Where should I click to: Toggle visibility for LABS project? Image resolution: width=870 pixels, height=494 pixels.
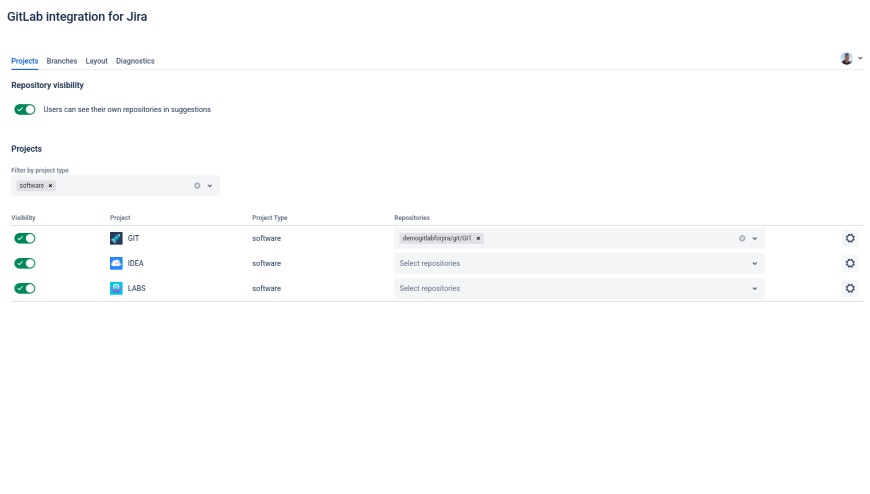(25, 288)
